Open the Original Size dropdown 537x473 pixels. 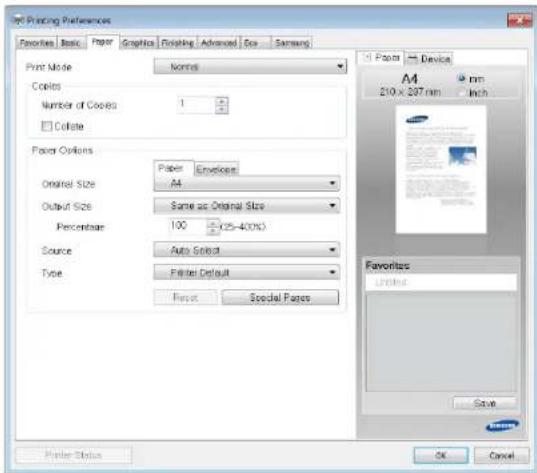[x=247, y=184]
